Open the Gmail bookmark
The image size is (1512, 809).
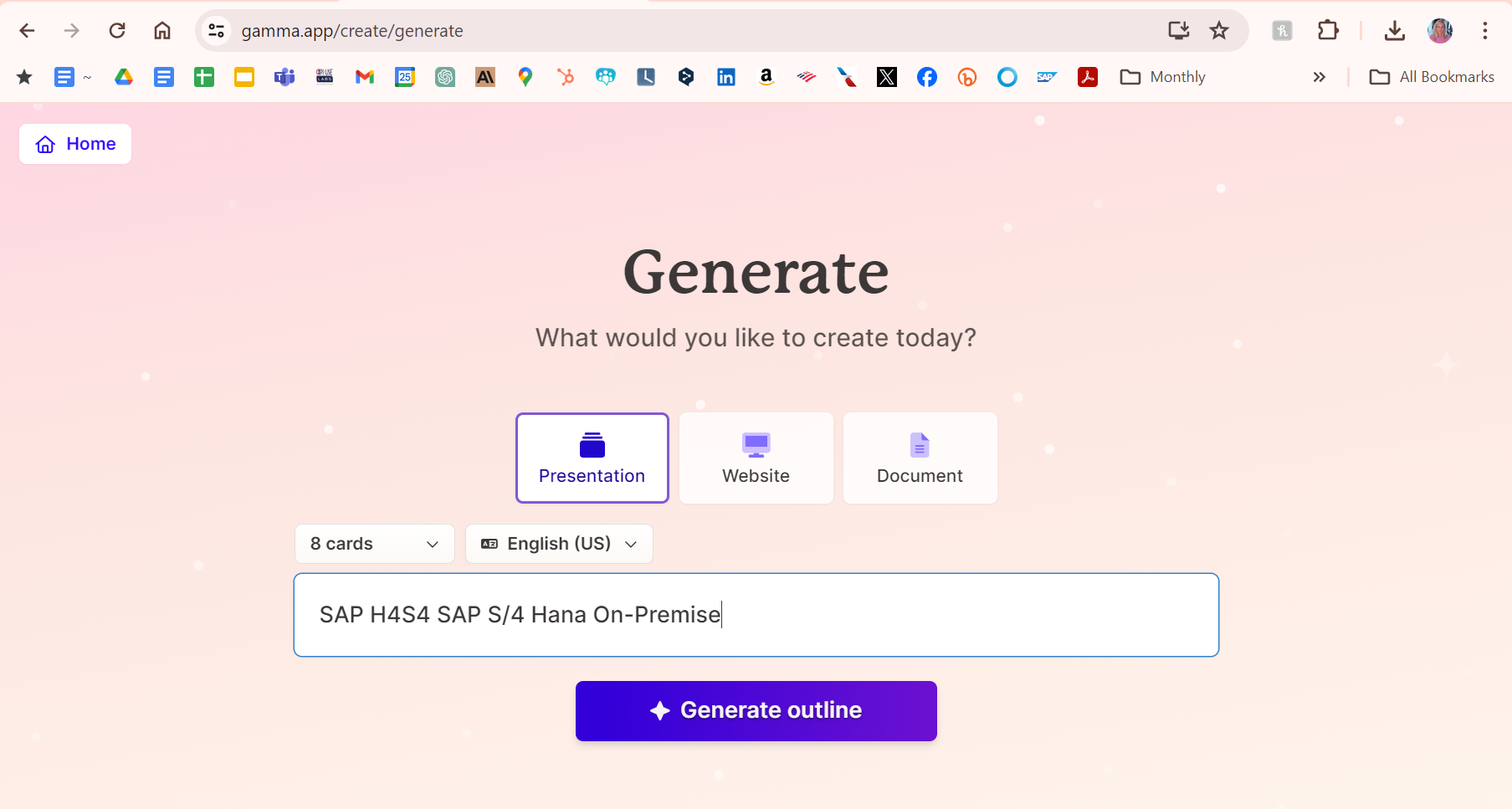pos(364,77)
